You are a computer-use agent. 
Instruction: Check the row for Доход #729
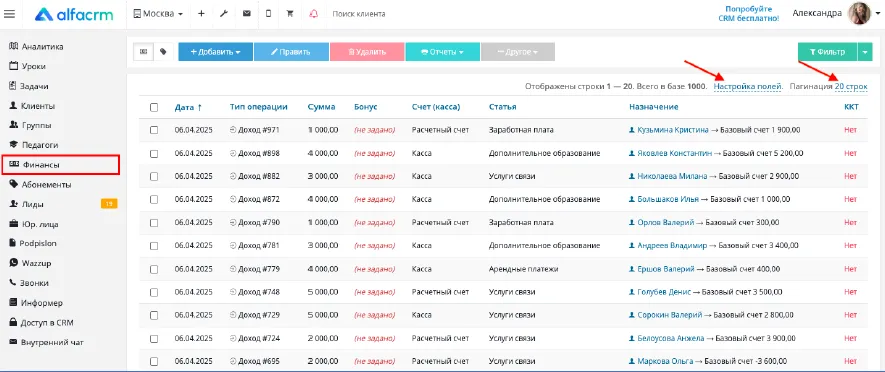tap(154, 315)
